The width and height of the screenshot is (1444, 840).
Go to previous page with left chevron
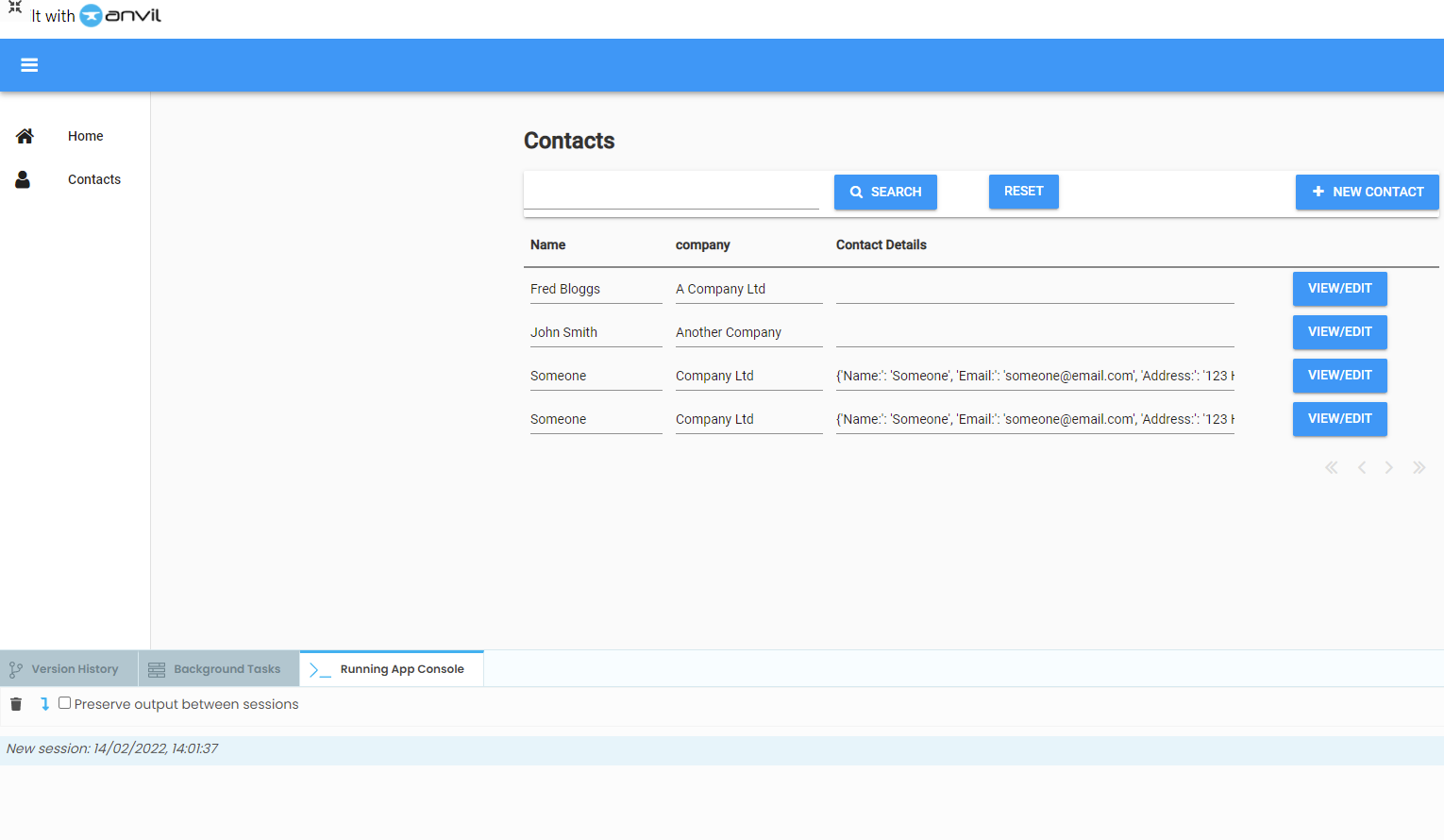coord(1362,467)
